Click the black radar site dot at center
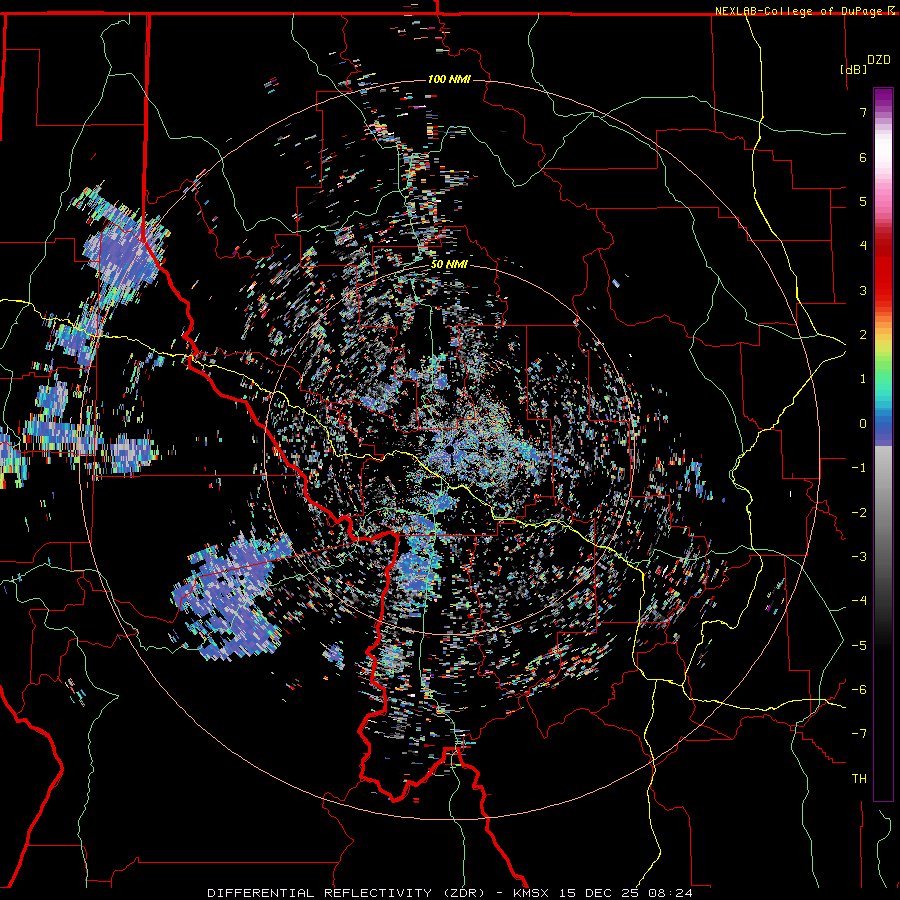Screen dimensions: 900x900 coord(449,450)
